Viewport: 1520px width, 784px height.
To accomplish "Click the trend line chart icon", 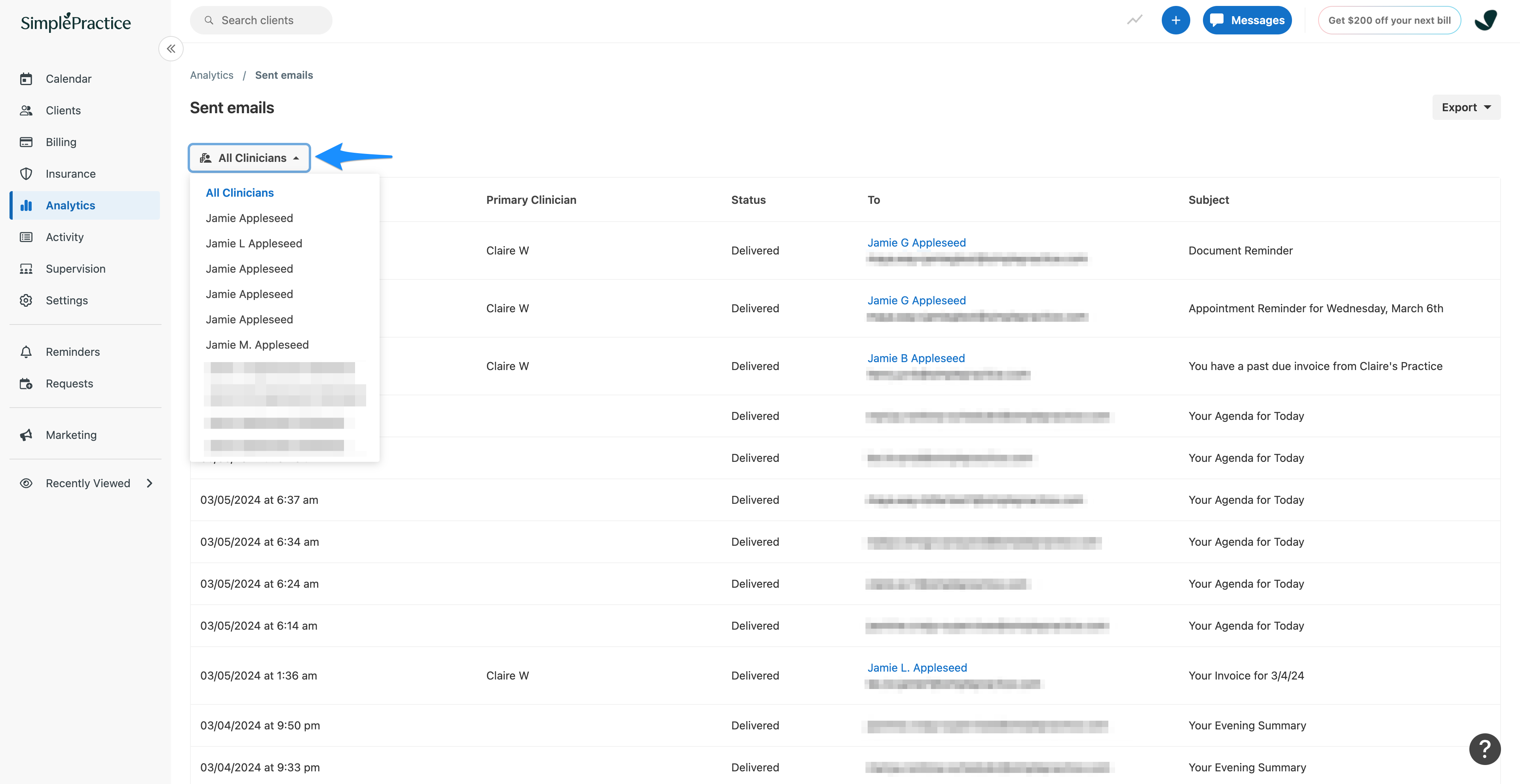I will [1134, 20].
